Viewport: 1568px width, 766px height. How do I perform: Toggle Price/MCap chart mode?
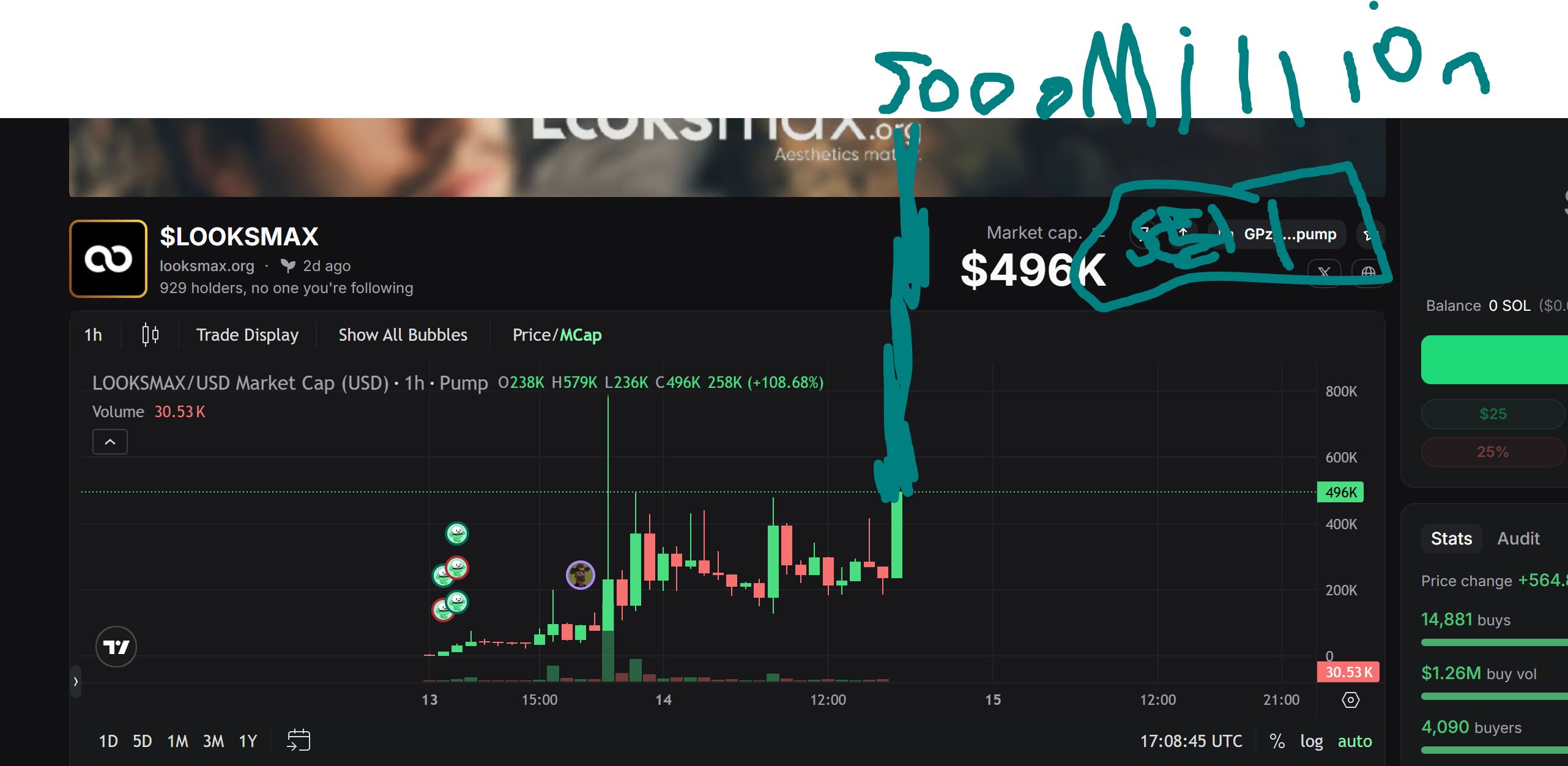pyautogui.click(x=557, y=335)
